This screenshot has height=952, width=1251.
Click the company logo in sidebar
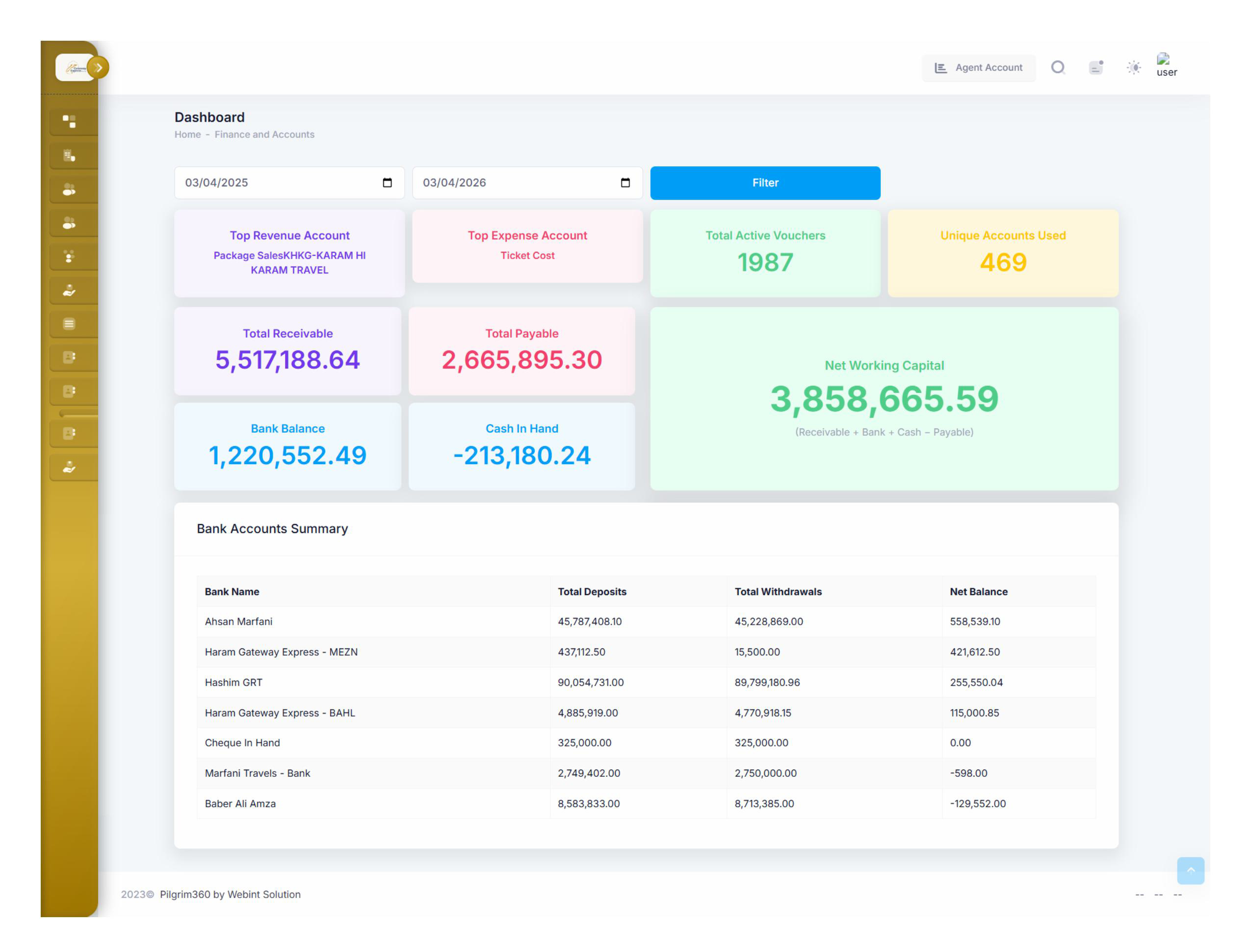coord(74,67)
